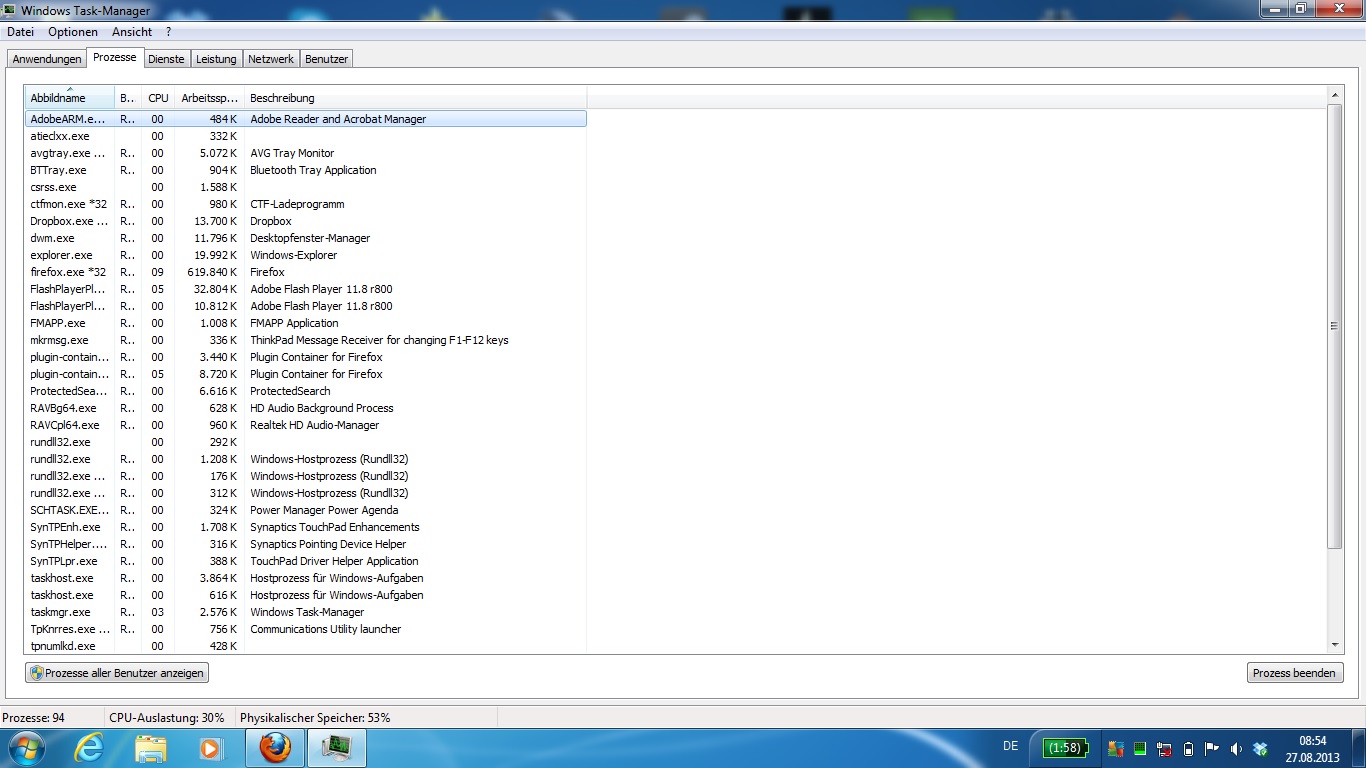Switch to the Benutzer tab
Image resolution: width=1366 pixels, height=768 pixels.
click(326, 59)
